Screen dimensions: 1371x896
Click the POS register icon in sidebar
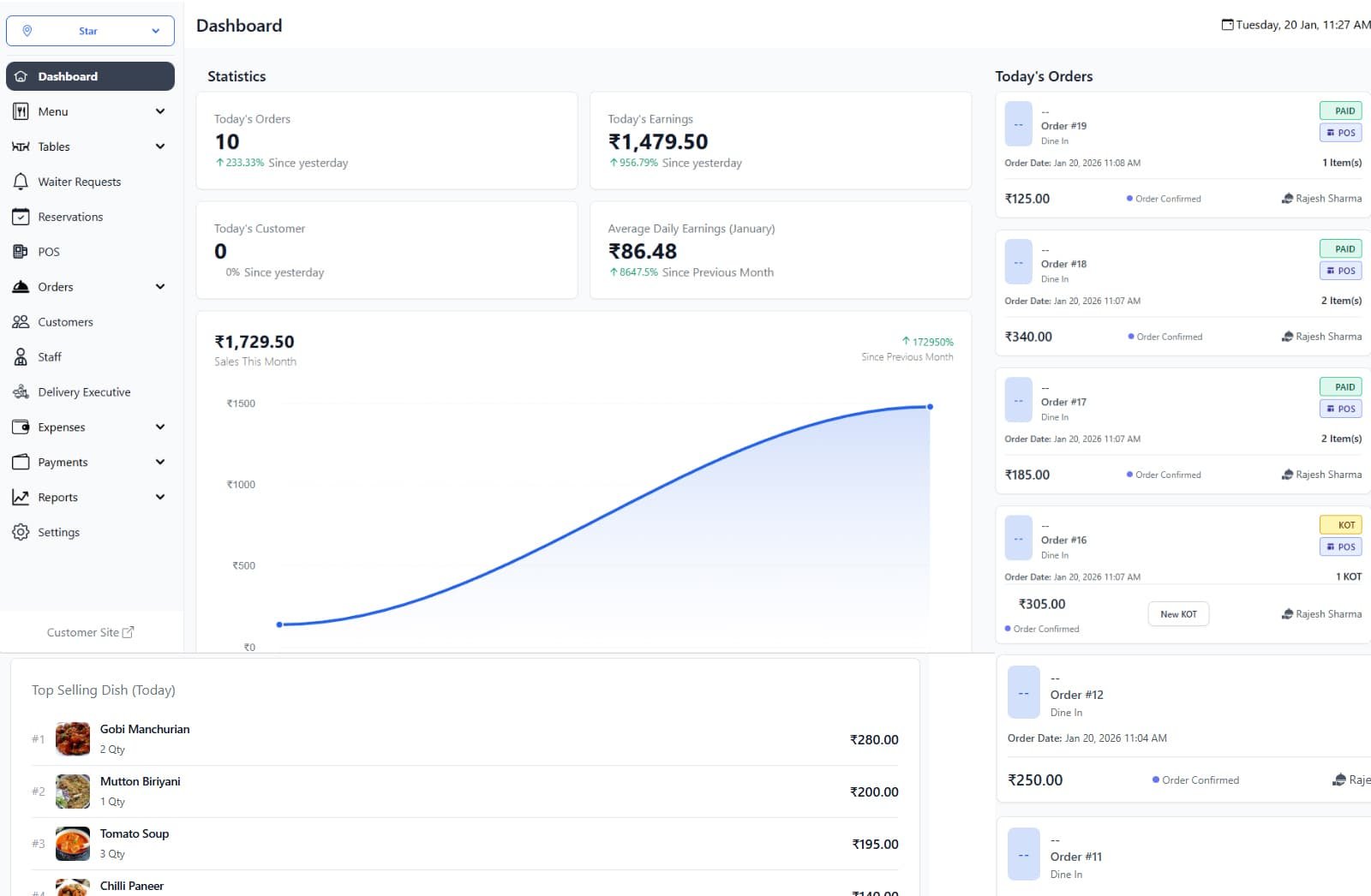click(21, 252)
